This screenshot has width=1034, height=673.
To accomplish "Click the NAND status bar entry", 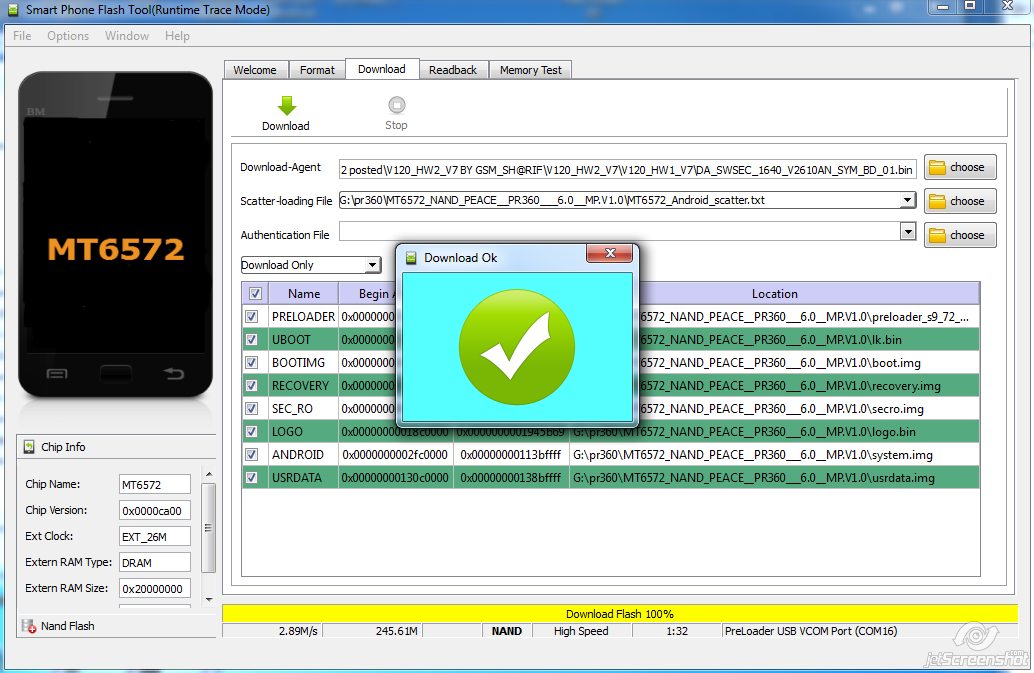I will click(506, 631).
